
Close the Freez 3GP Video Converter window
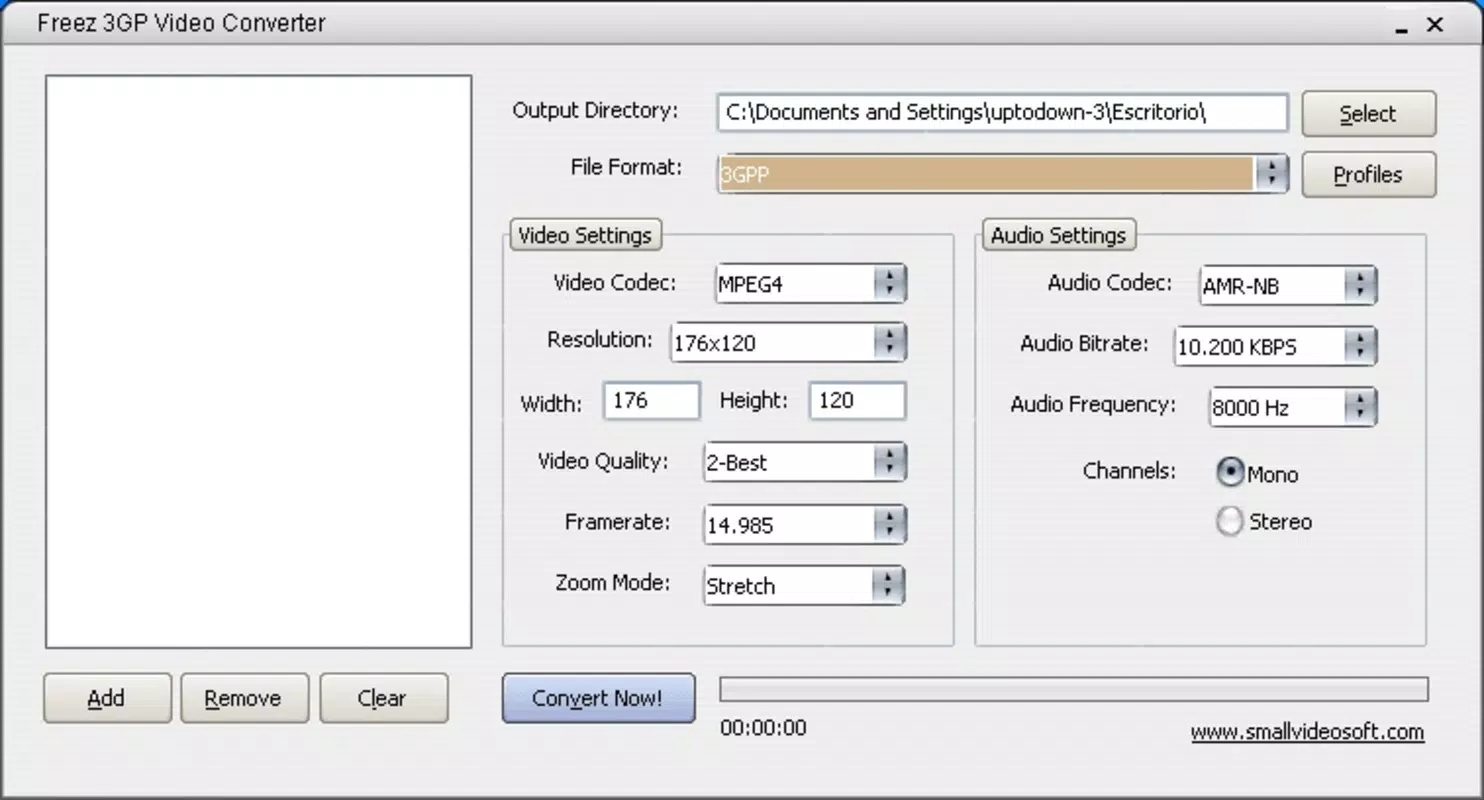tap(1436, 26)
